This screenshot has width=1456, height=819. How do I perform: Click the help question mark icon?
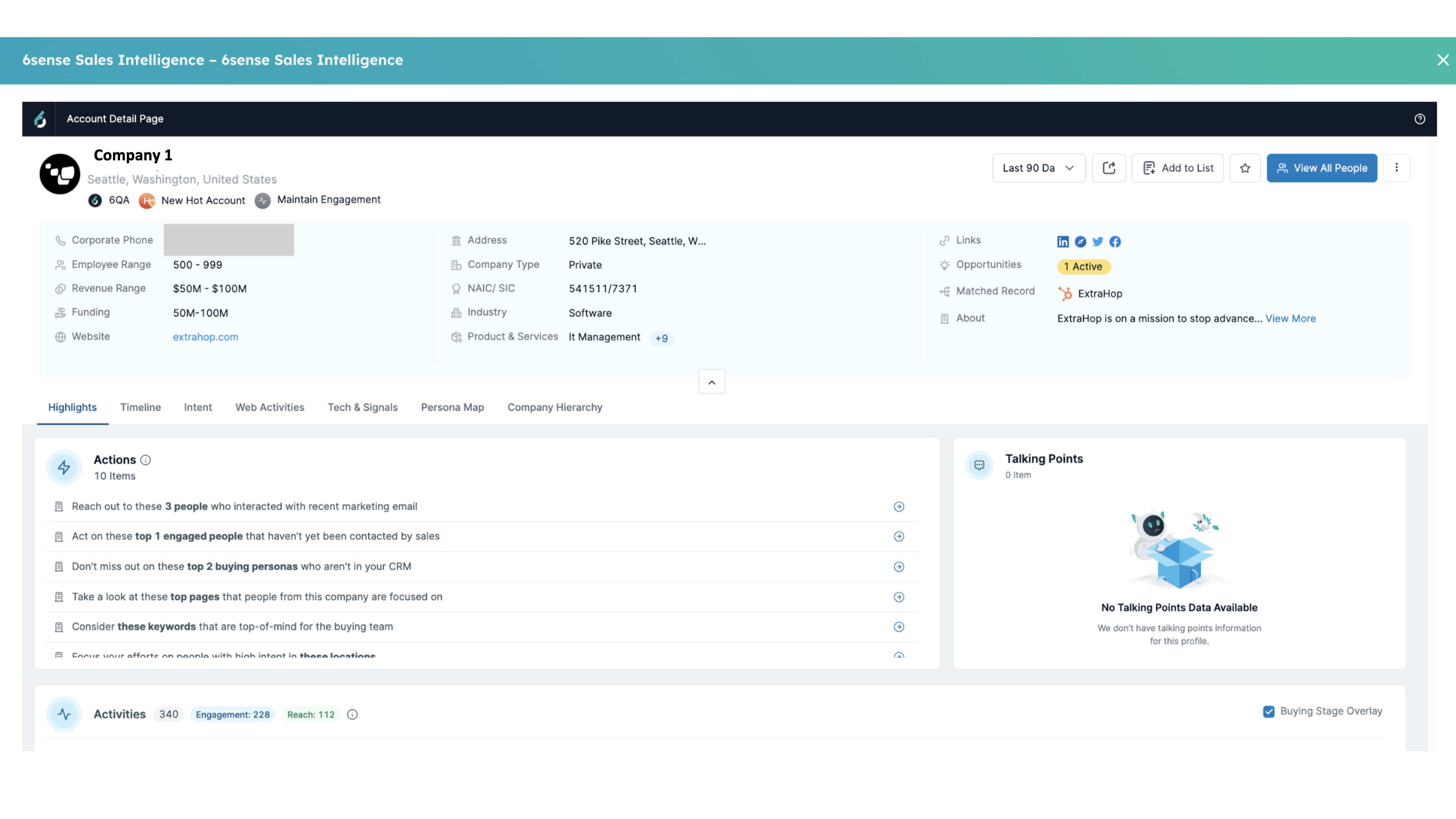(x=1420, y=119)
